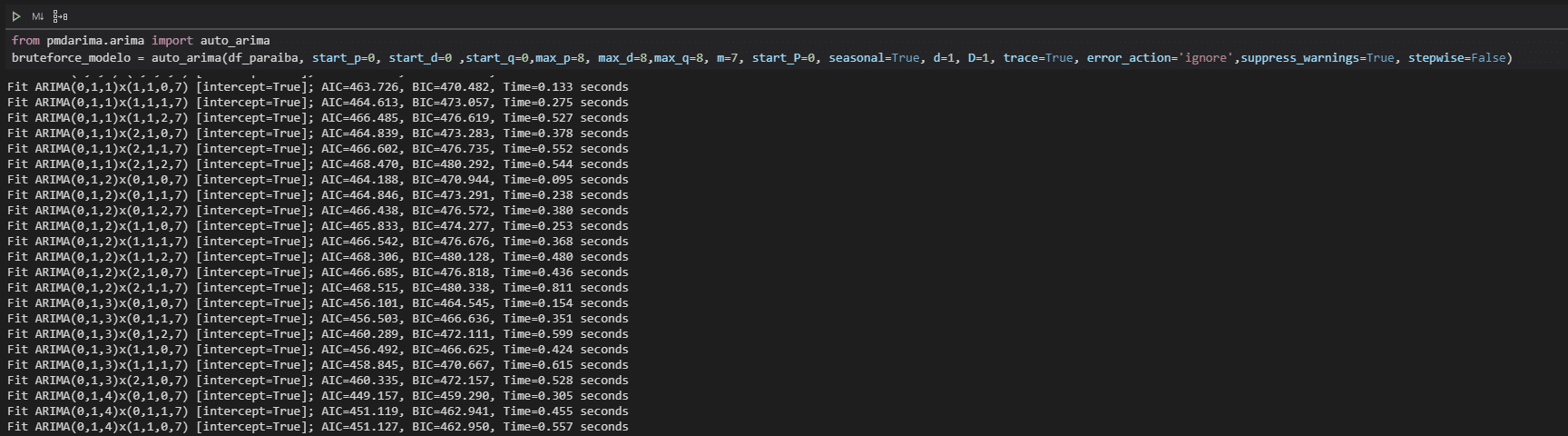Click output line with Time=0.811 seconds
The width and height of the screenshot is (1568, 436).
point(318,287)
